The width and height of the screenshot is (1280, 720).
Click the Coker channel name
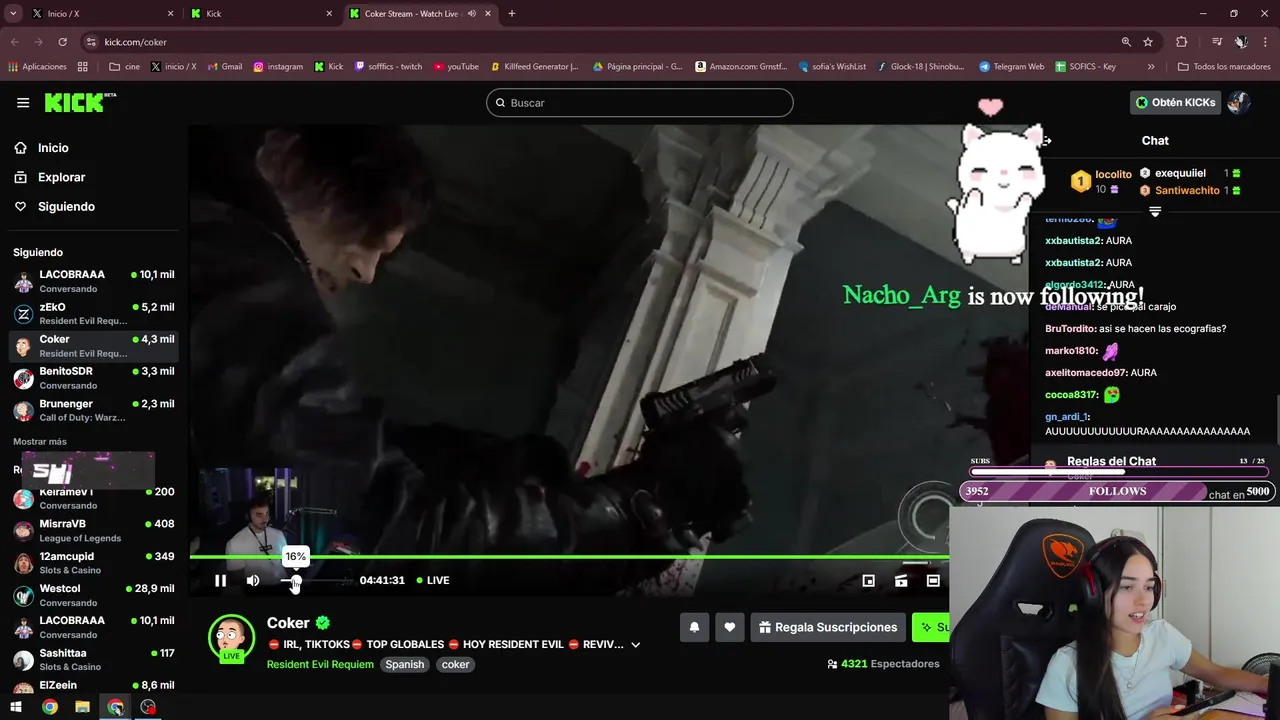click(288, 623)
